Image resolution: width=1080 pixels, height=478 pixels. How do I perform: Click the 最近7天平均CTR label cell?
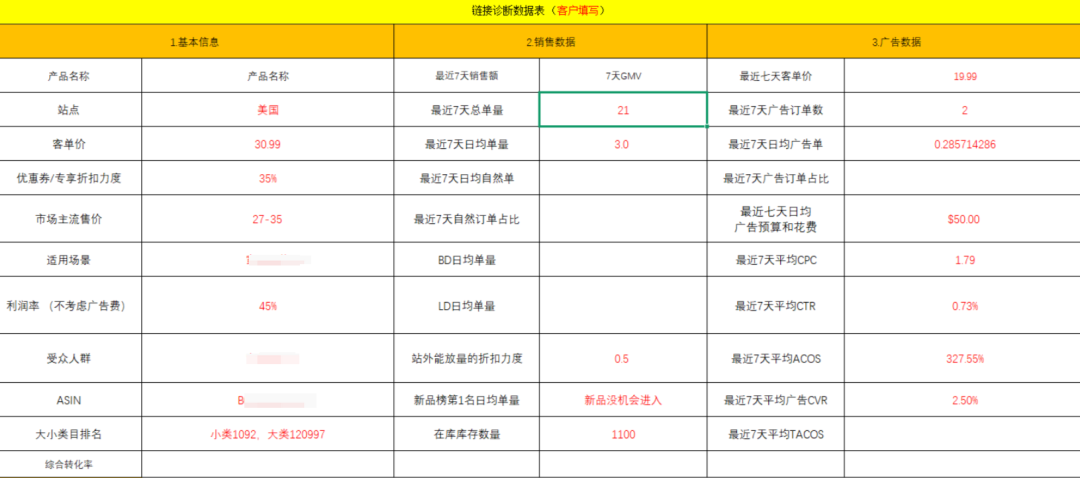[x=776, y=306]
